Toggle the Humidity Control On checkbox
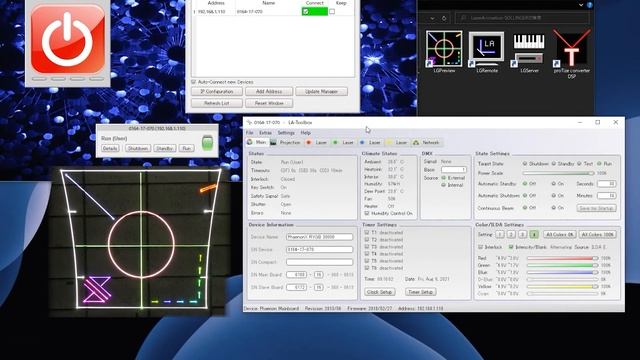The width and height of the screenshot is (640, 360). coord(367,213)
